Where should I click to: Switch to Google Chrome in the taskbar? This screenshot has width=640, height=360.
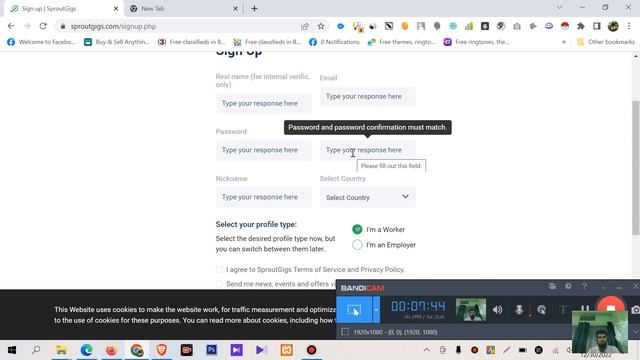tap(137, 350)
